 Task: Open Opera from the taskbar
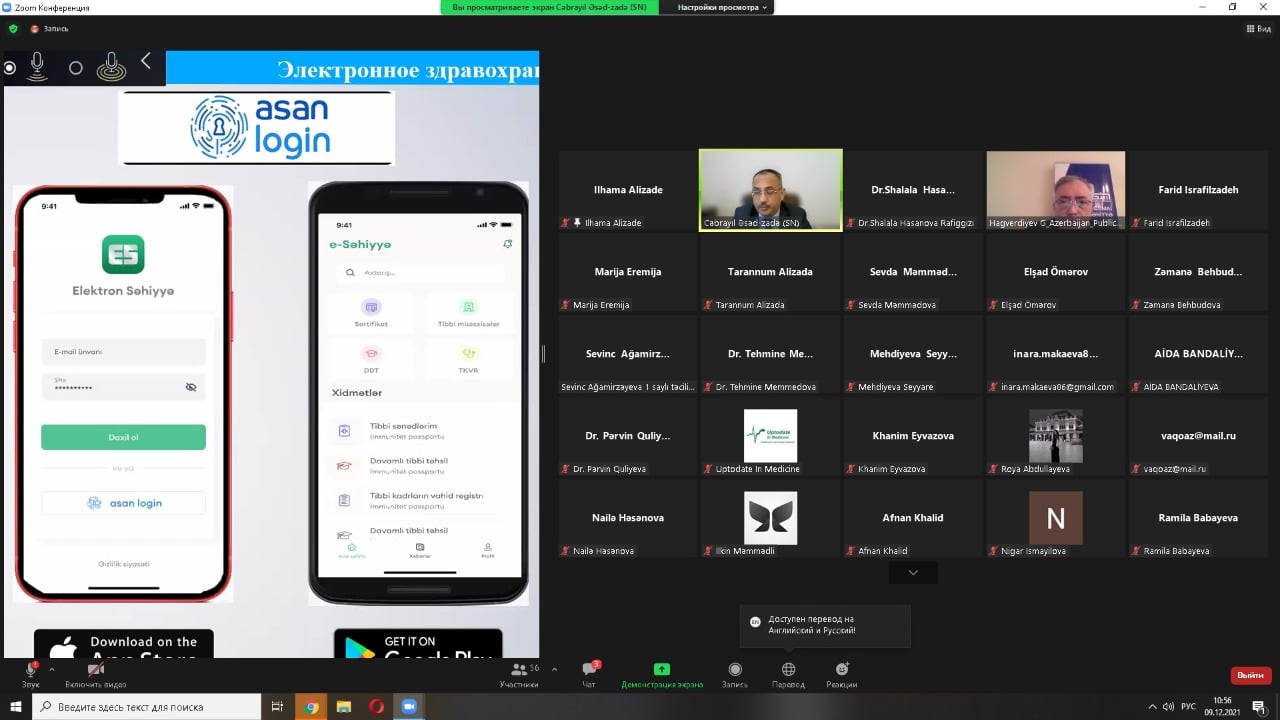[x=376, y=707]
